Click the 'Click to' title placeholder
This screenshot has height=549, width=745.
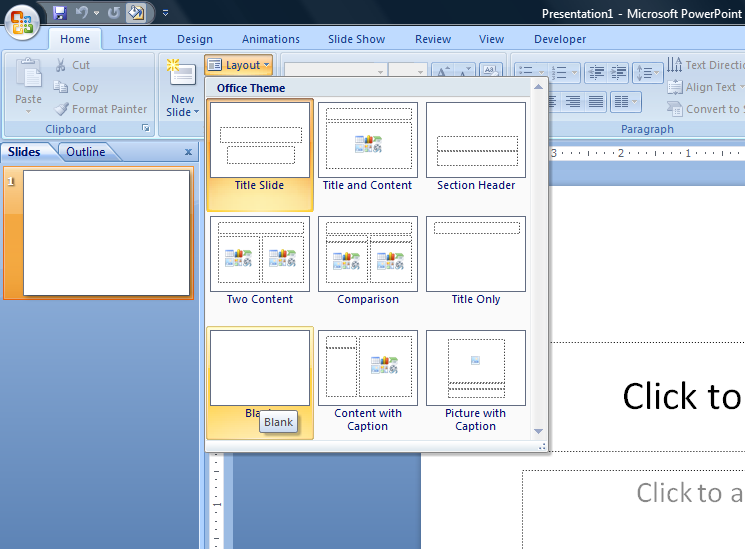point(681,395)
